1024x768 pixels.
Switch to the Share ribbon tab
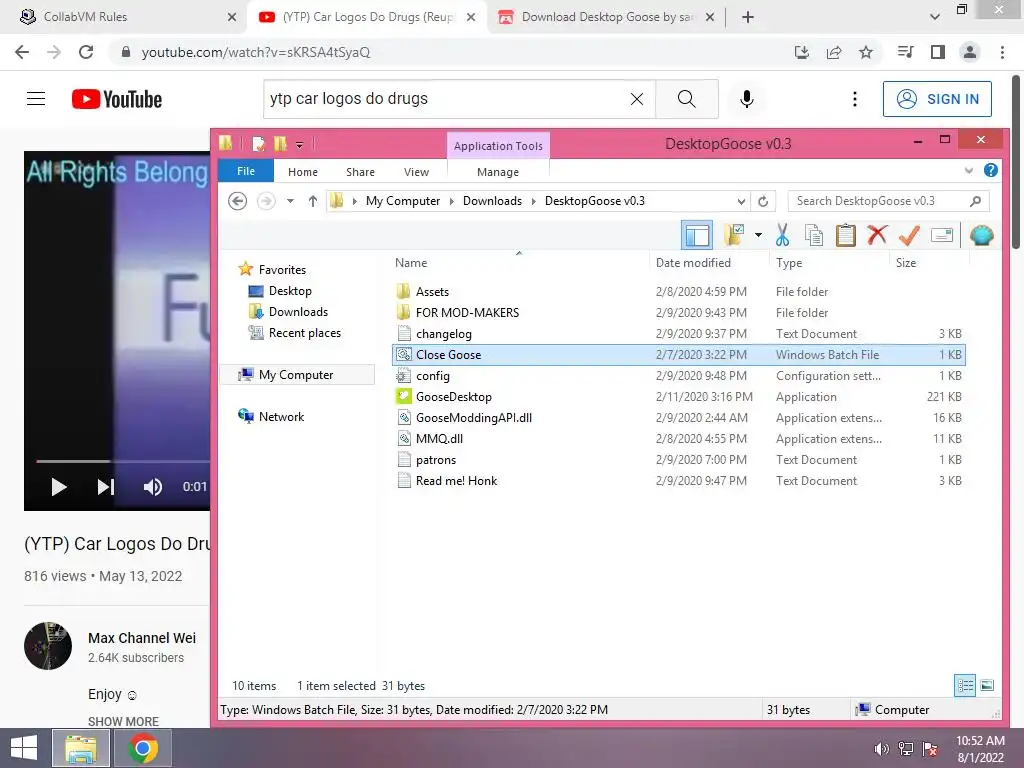tap(360, 172)
